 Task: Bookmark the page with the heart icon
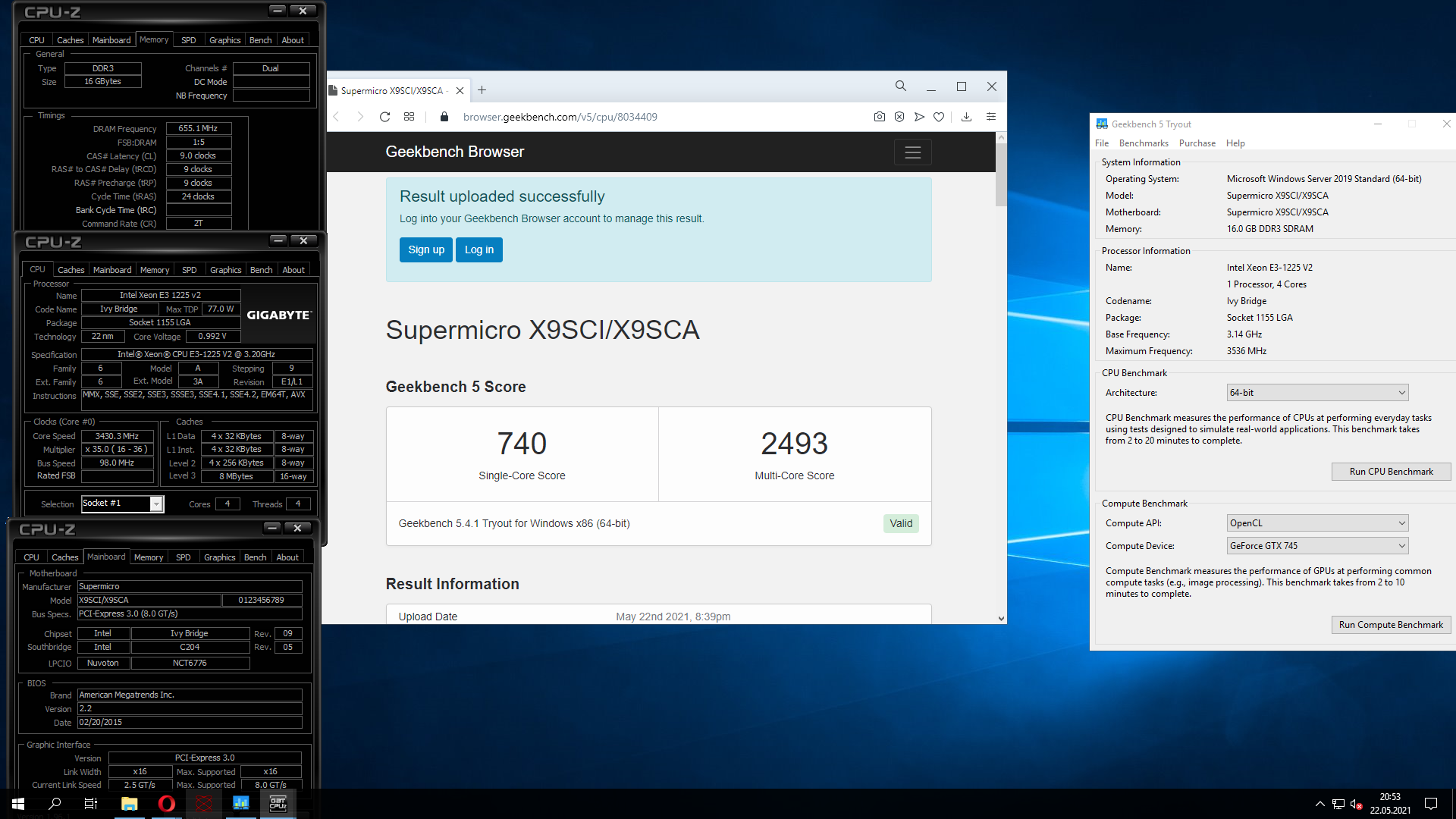tap(939, 117)
